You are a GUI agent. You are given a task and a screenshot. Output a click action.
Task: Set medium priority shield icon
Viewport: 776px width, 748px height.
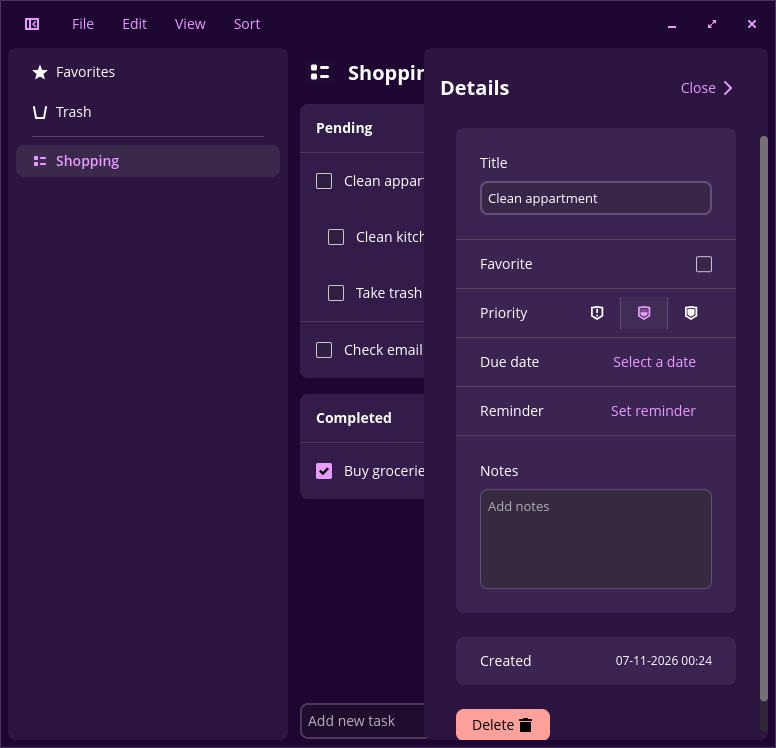644,313
